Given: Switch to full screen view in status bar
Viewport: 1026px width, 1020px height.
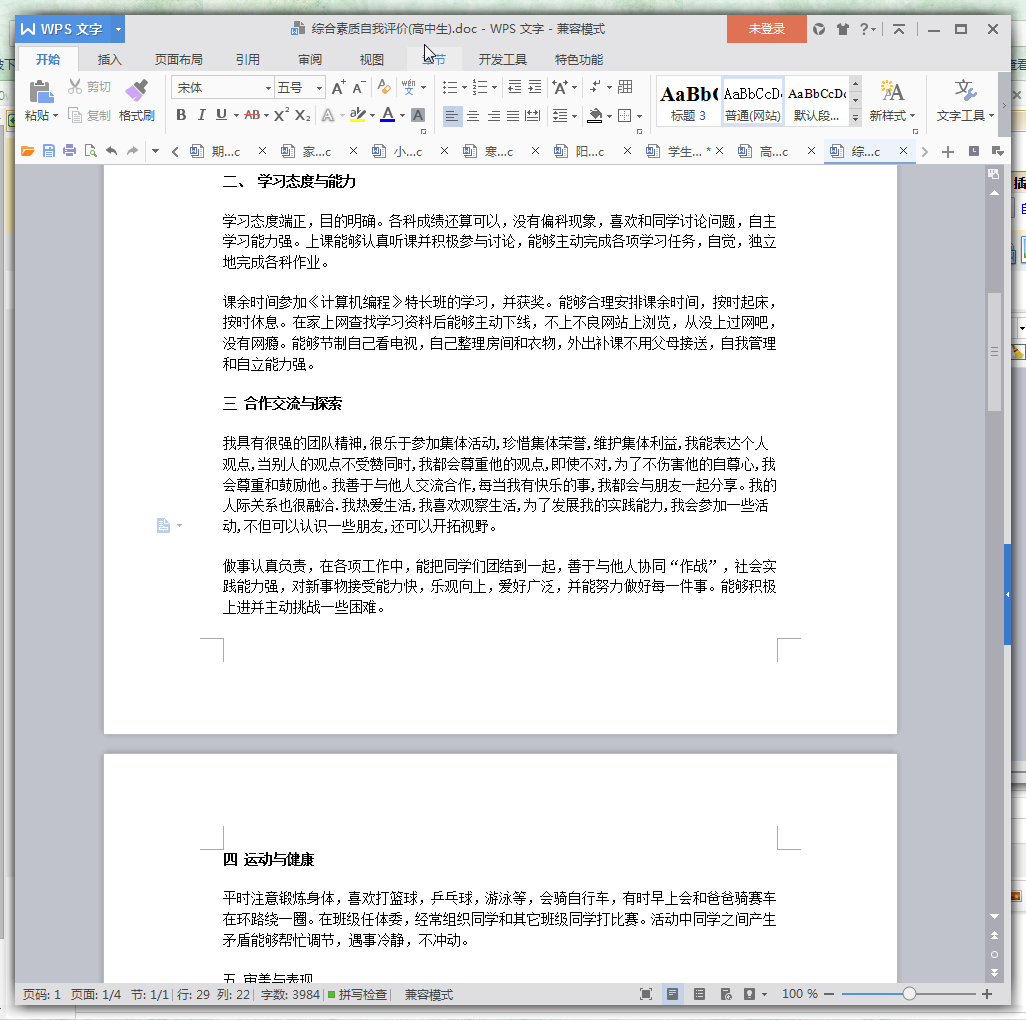Looking at the screenshot, I should (646, 994).
